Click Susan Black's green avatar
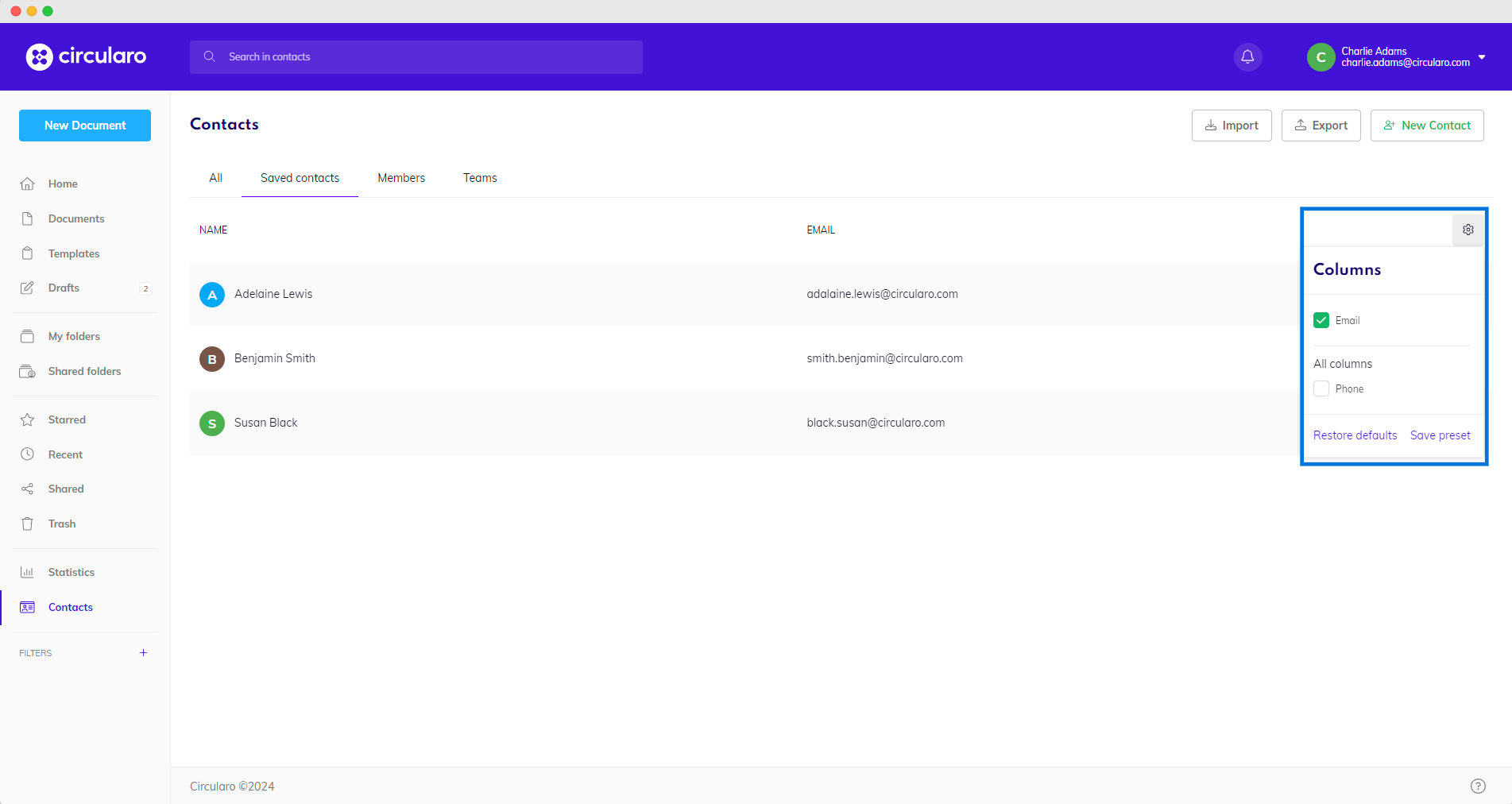 tap(211, 423)
